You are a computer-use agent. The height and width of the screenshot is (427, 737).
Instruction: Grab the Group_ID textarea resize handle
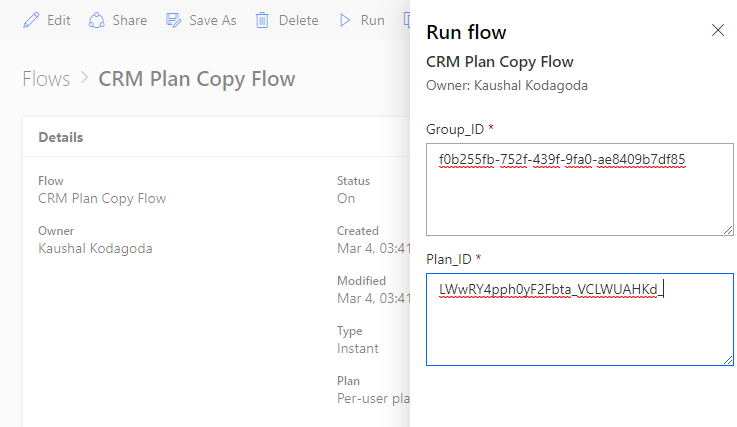click(x=728, y=230)
